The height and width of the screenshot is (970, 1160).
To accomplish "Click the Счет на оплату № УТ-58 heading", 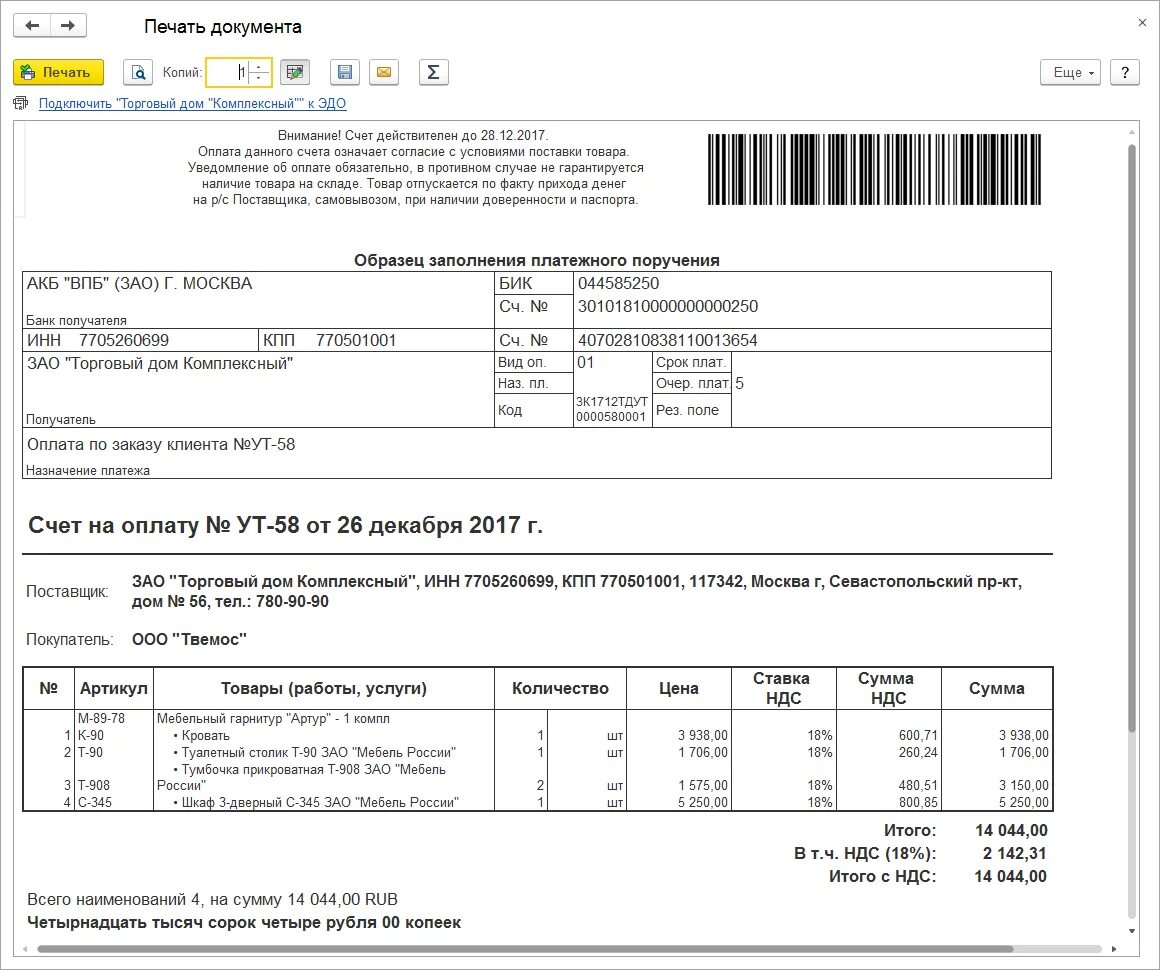I will tap(286, 525).
